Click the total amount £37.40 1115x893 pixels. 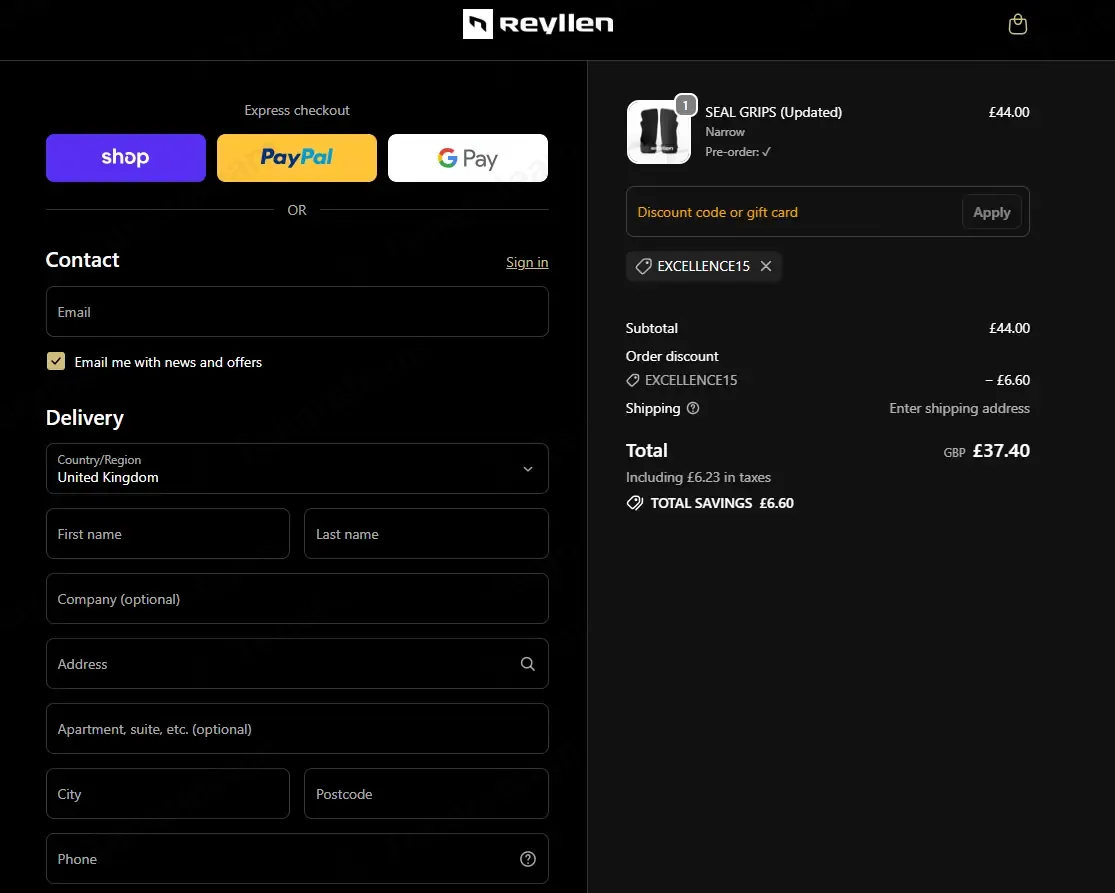[x=1001, y=451]
